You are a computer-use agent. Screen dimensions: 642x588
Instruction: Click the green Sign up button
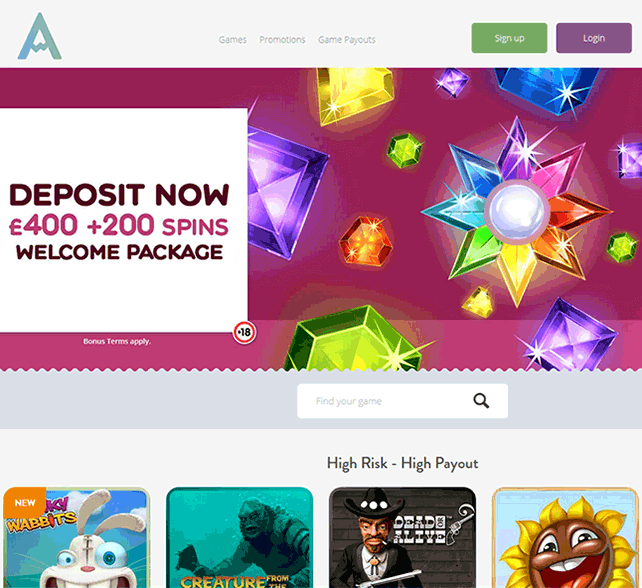pyautogui.click(x=509, y=38)
